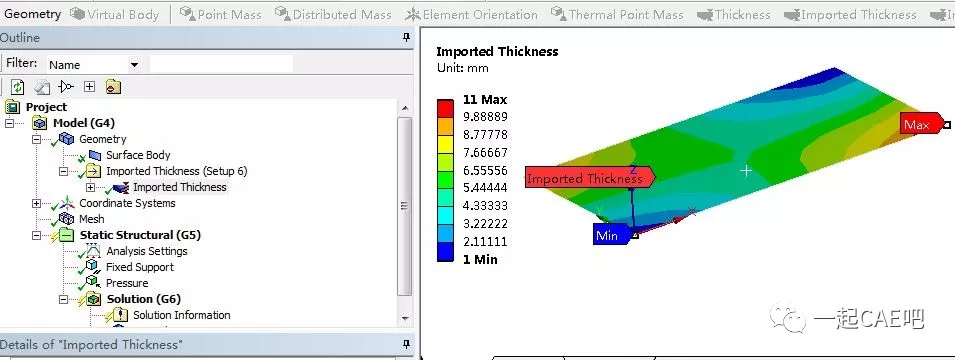Click the Imported Thickness (Setup 6) folder icon

click(93, 171)
